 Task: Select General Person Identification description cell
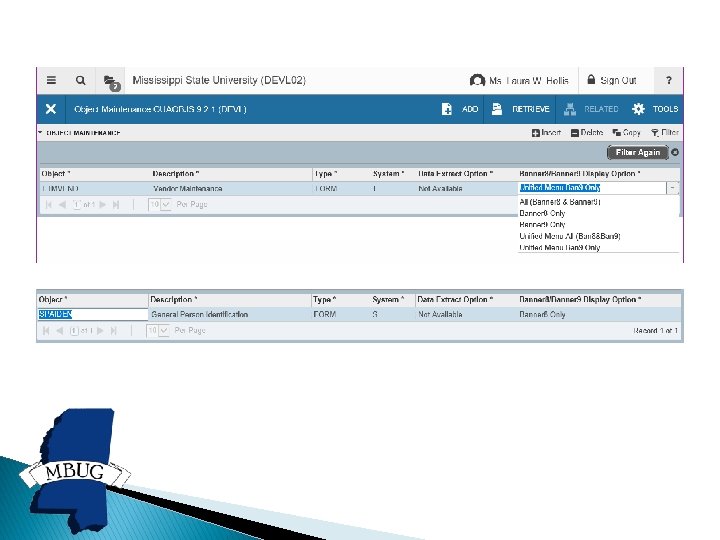[199, 315]
